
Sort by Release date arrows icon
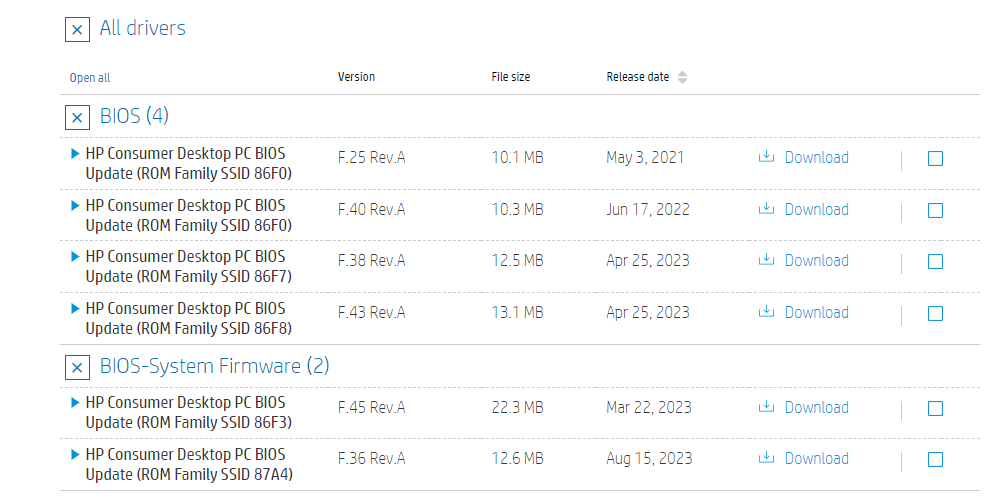(682, 77)
